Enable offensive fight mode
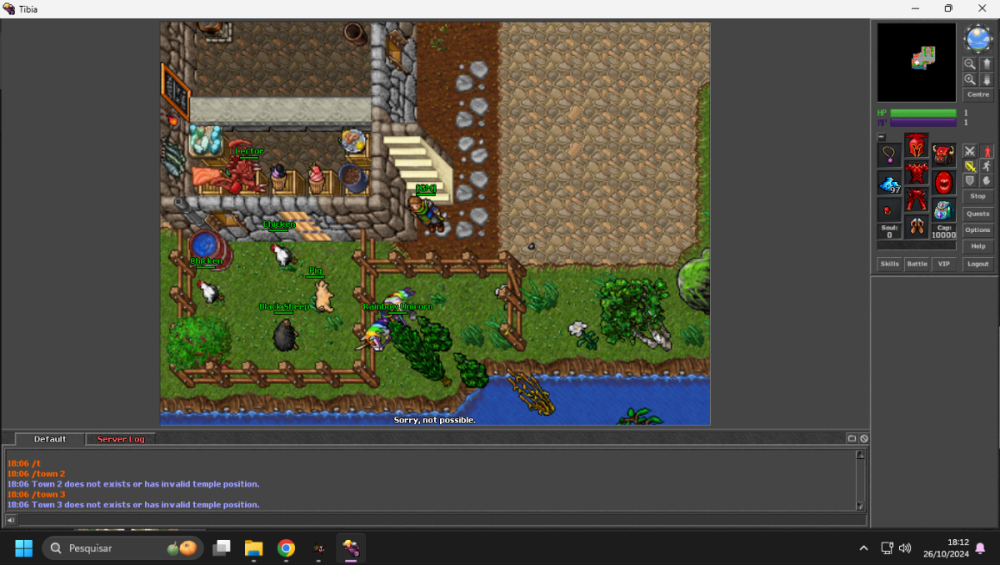The image size is (1000, 565). coord(969,151)
